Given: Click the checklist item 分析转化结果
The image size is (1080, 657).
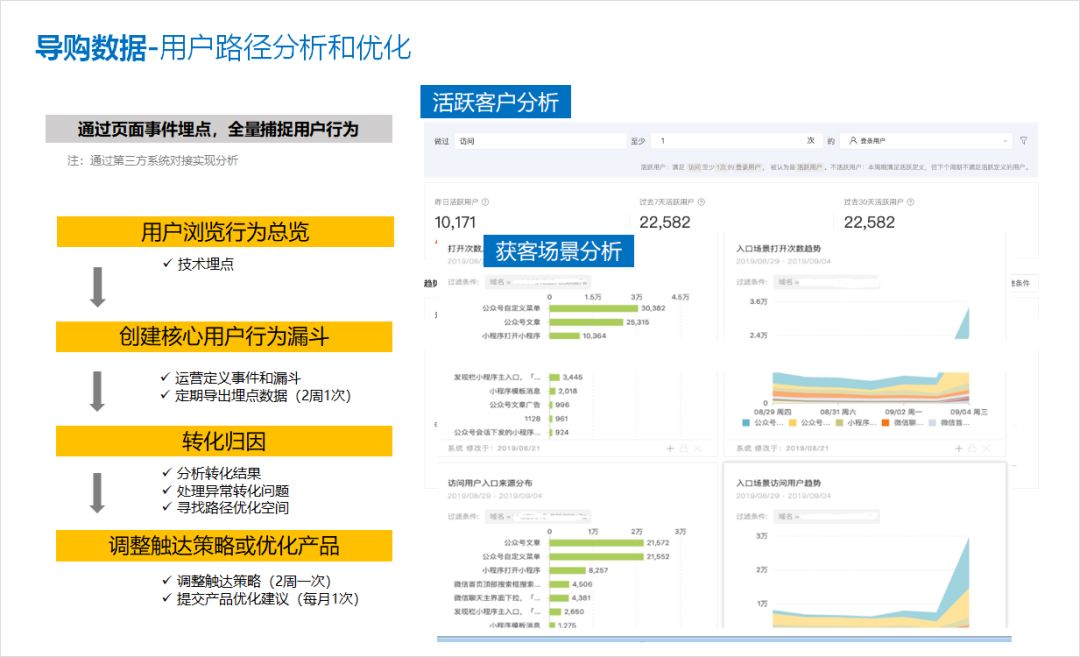Looking at the screenshot, I should point(219,473).
